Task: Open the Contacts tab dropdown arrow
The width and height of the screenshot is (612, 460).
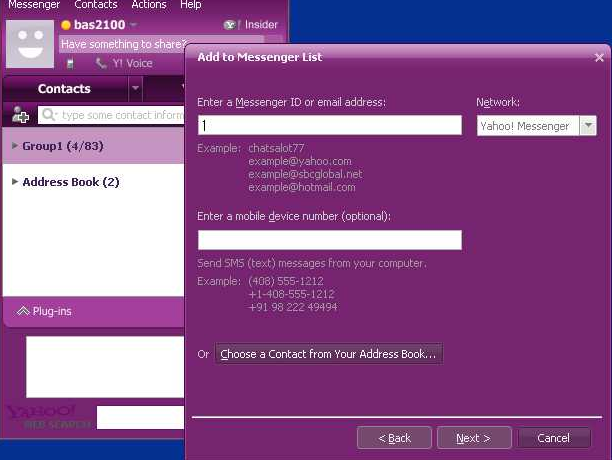Action: pyautogui.click(x=135, y=88)
